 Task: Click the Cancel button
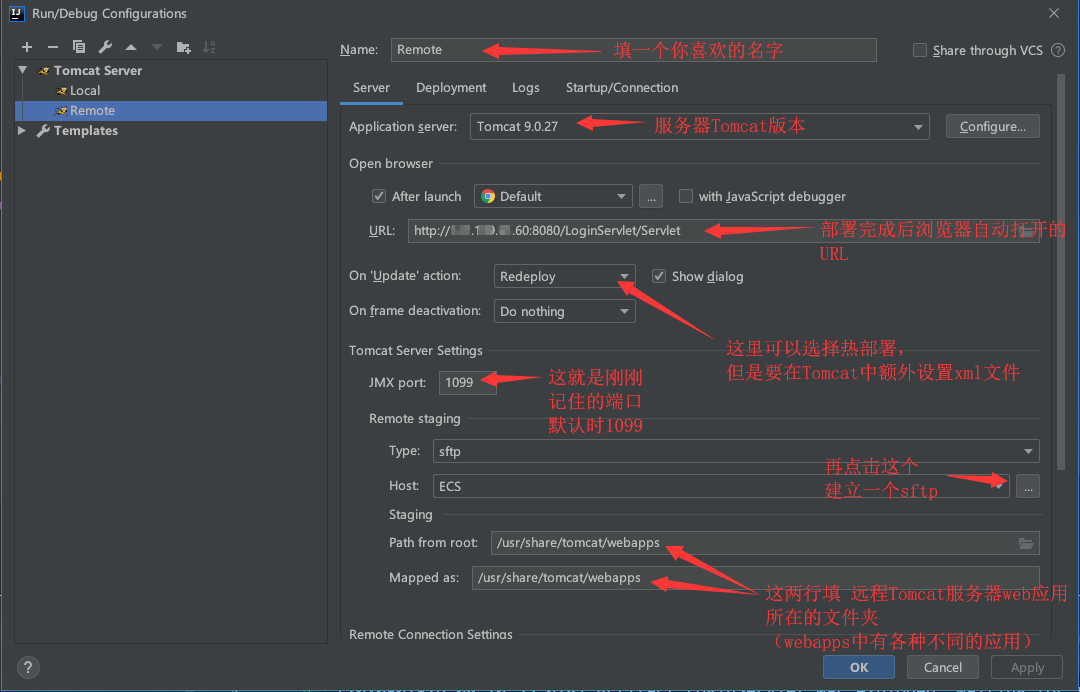(942, 667)
